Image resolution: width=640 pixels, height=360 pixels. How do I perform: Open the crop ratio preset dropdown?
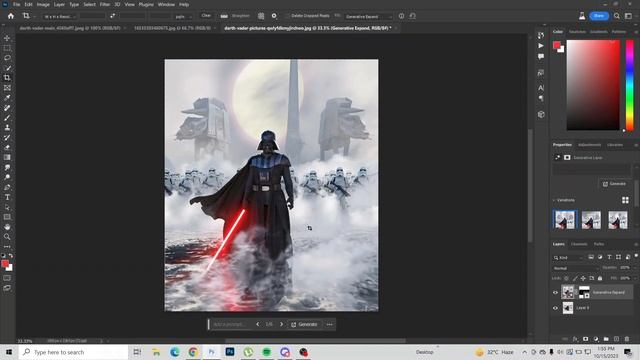(60, 16)
